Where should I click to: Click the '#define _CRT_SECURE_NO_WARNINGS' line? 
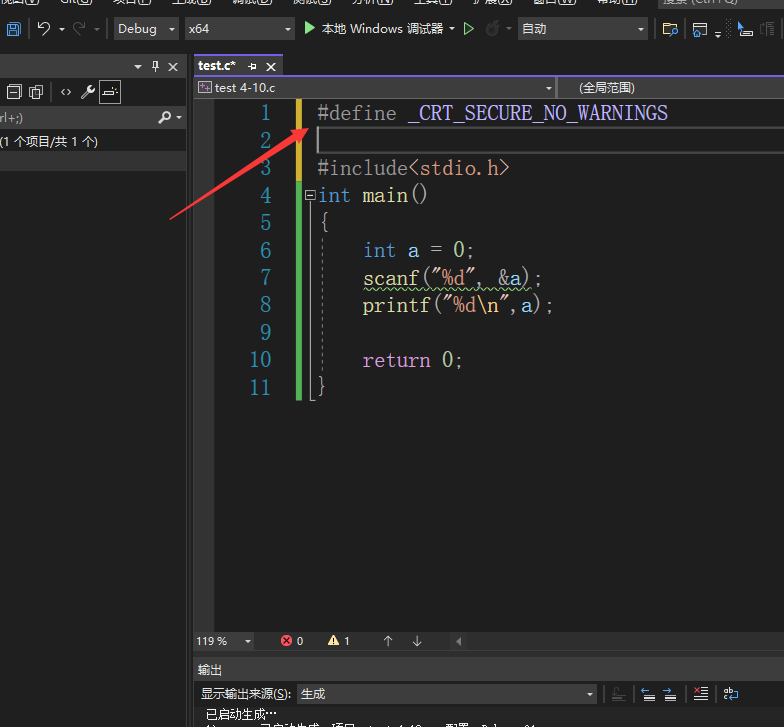coord(492,113)
